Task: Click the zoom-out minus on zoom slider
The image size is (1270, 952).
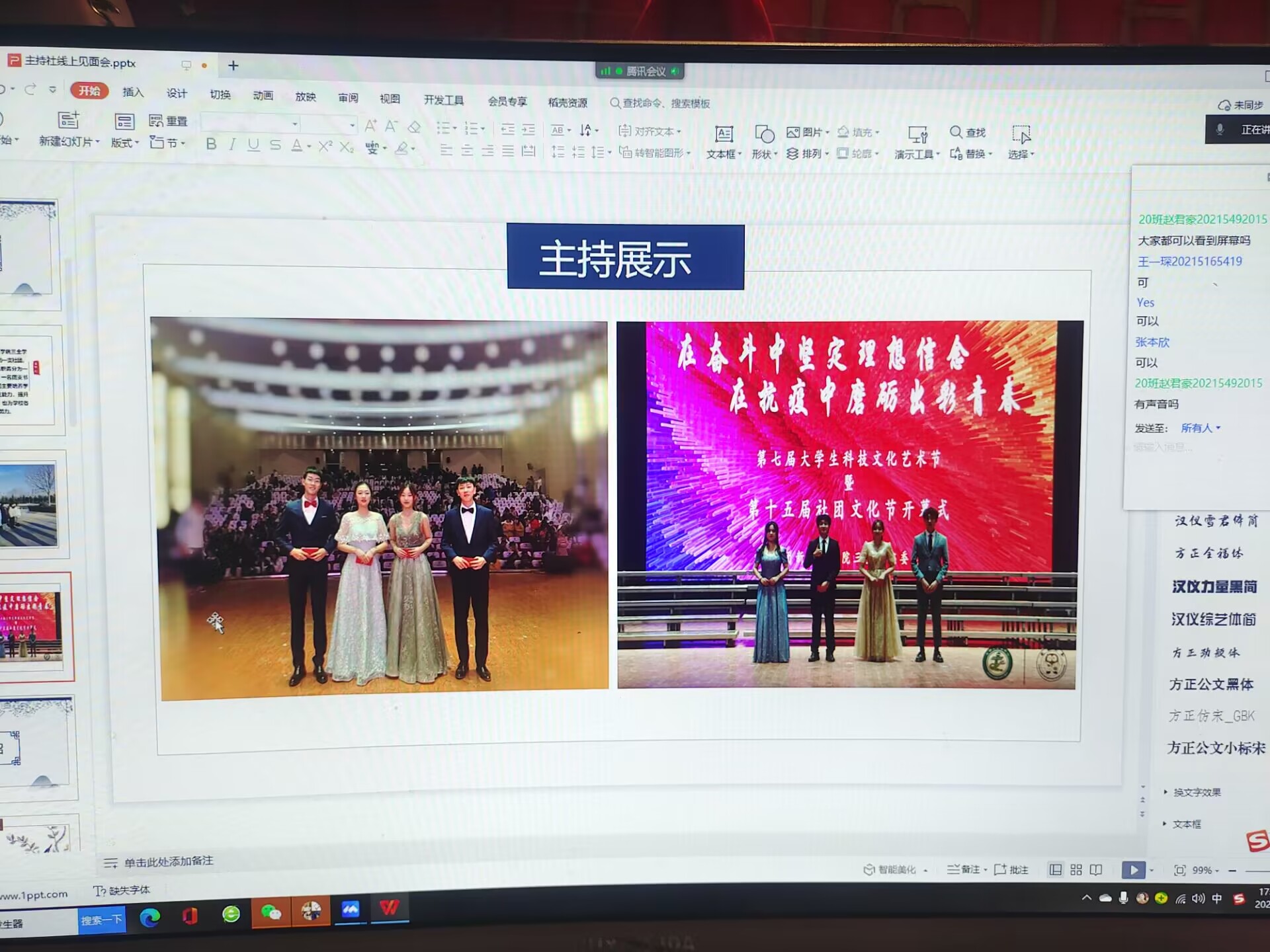Action: tap(1232, 871)
